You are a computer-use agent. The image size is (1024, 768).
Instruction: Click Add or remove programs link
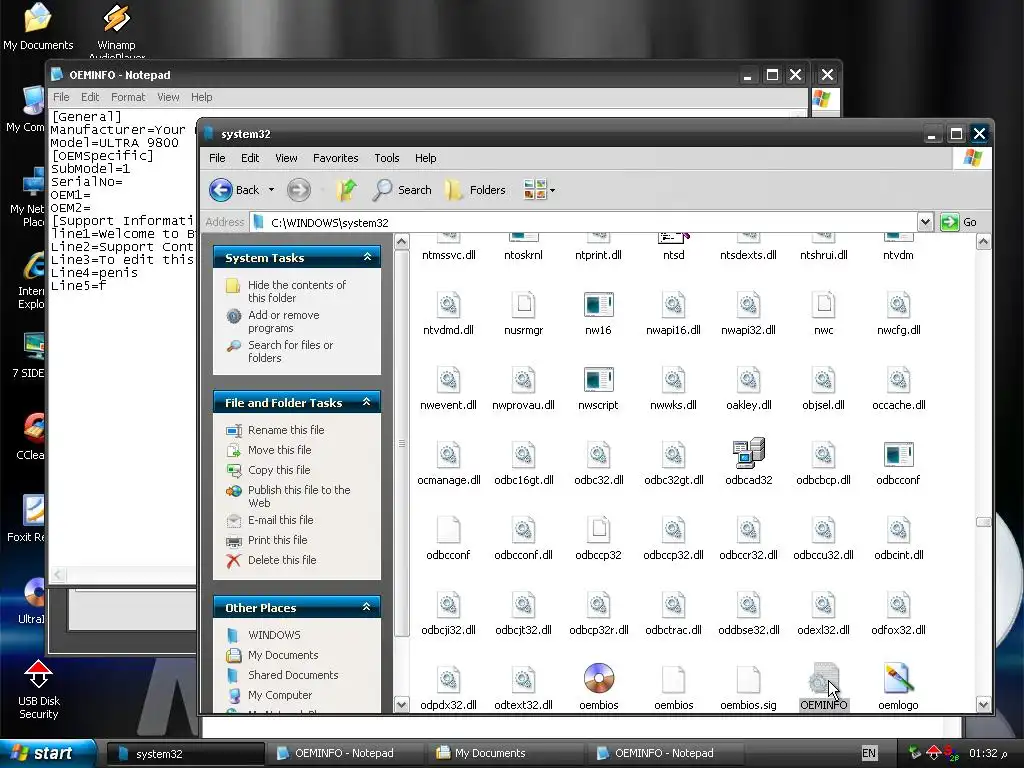[283, 321]
